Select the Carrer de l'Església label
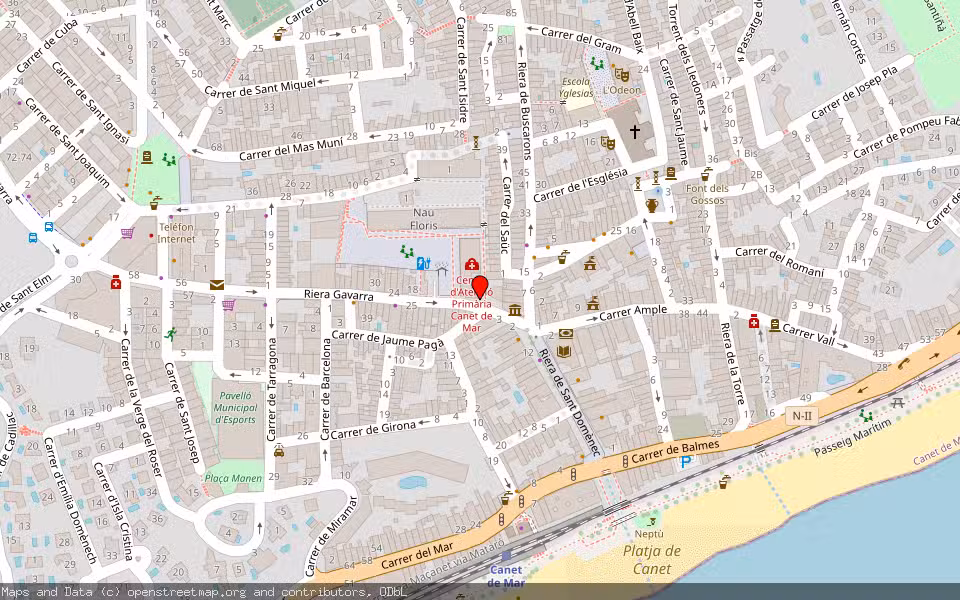Viewport: 960px width, 600px height. [580, 185]
